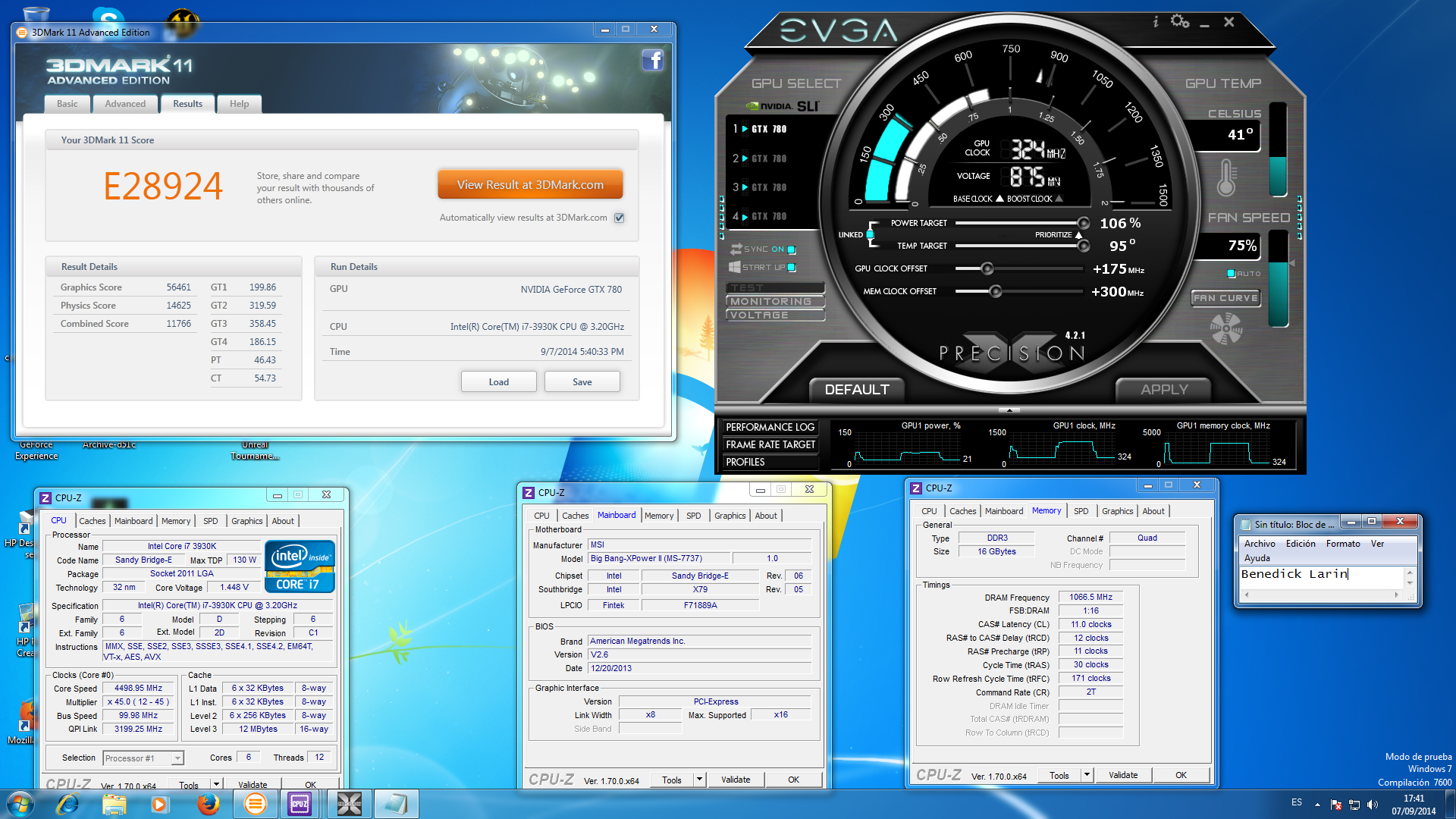Toggle the fan Auto checkbox
1456x819 pixels.
(1231, 274)
